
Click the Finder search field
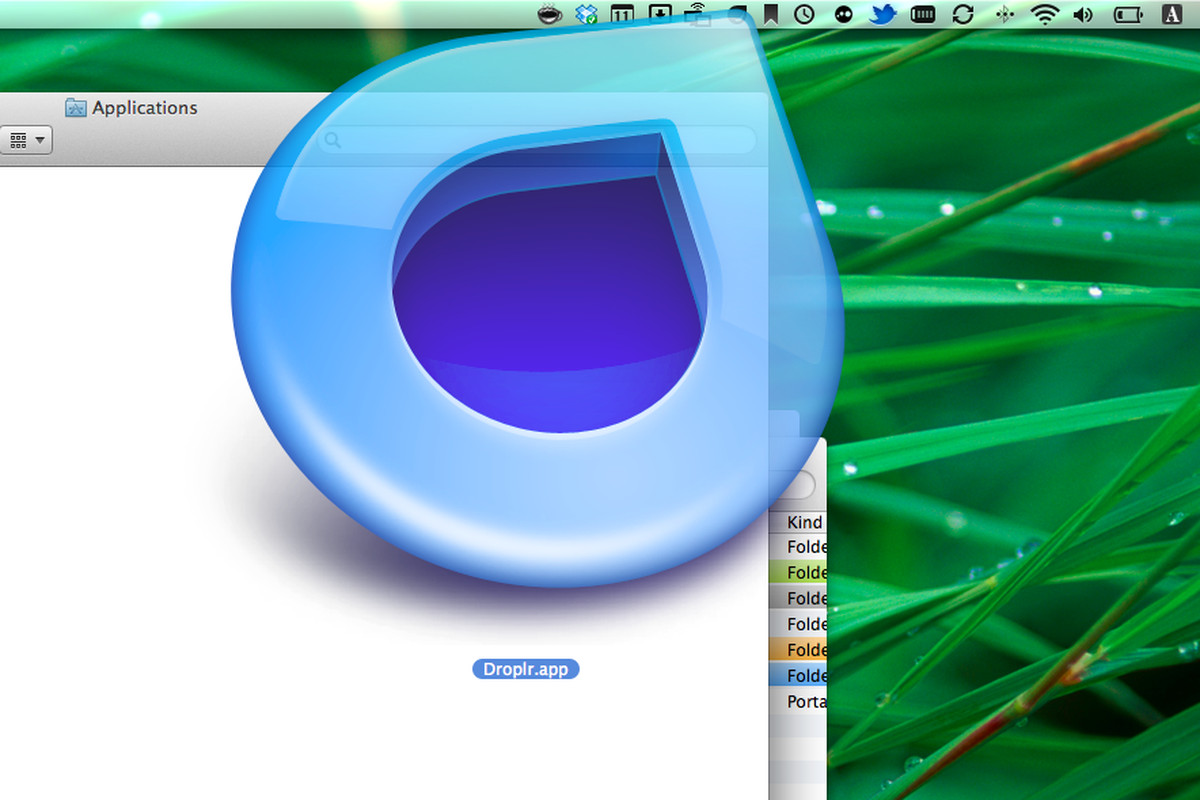[x=537, y=140]
